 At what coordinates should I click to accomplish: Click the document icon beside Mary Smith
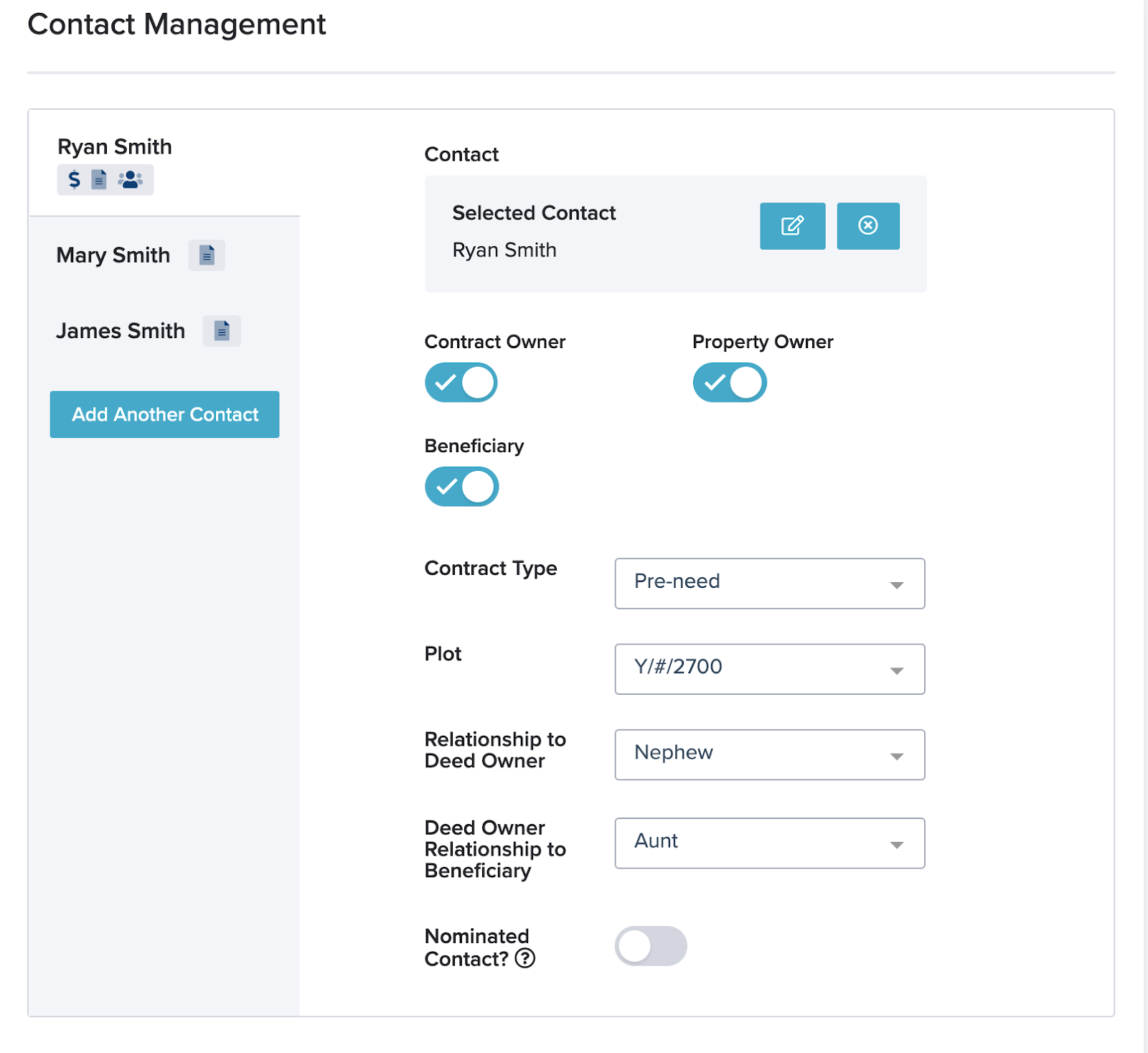point(207,256)
